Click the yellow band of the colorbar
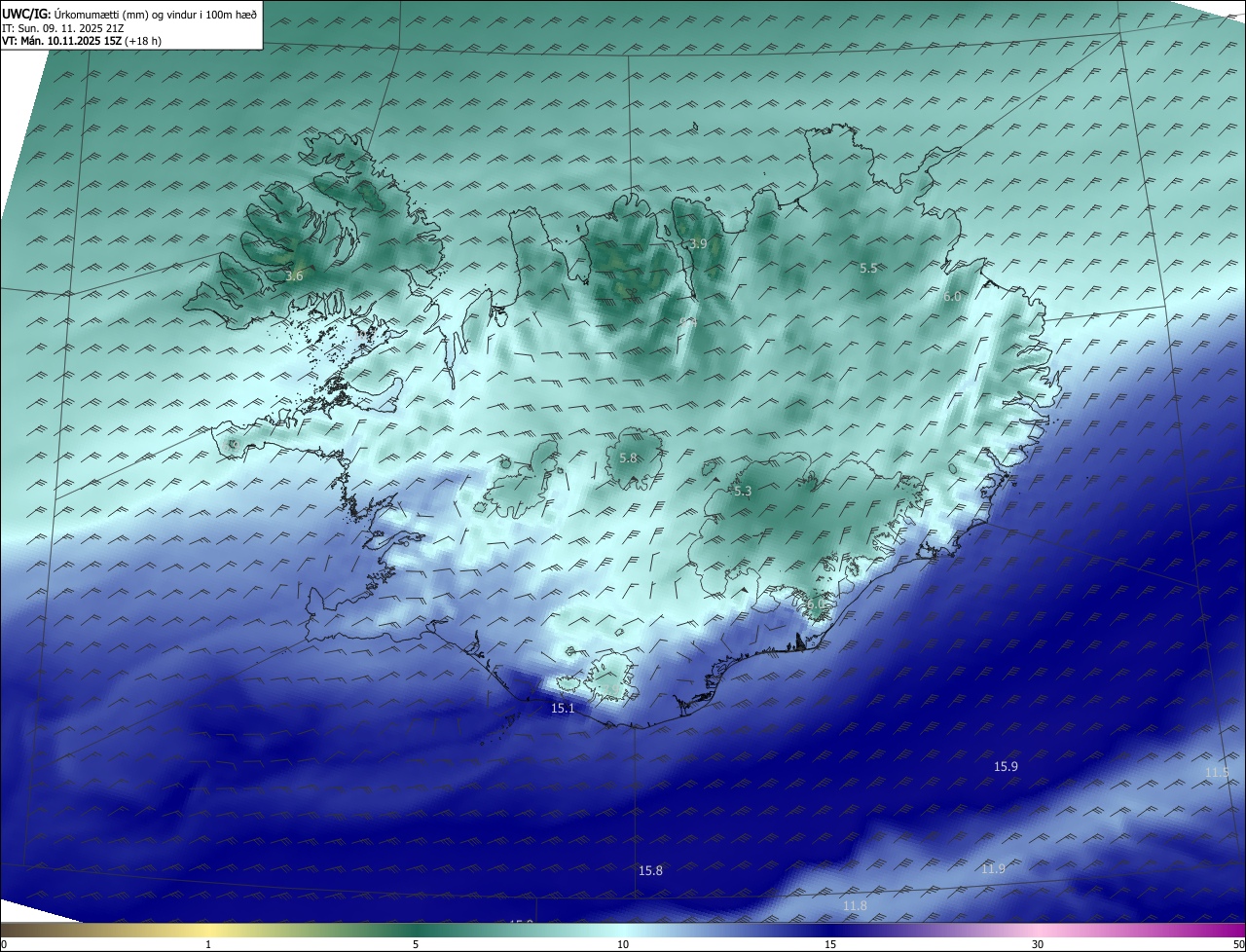This screenshot has height=952, width=1246. 209,931
